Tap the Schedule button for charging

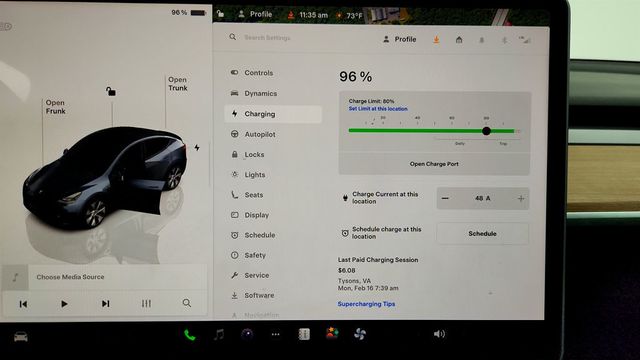(x=482, y=234)
